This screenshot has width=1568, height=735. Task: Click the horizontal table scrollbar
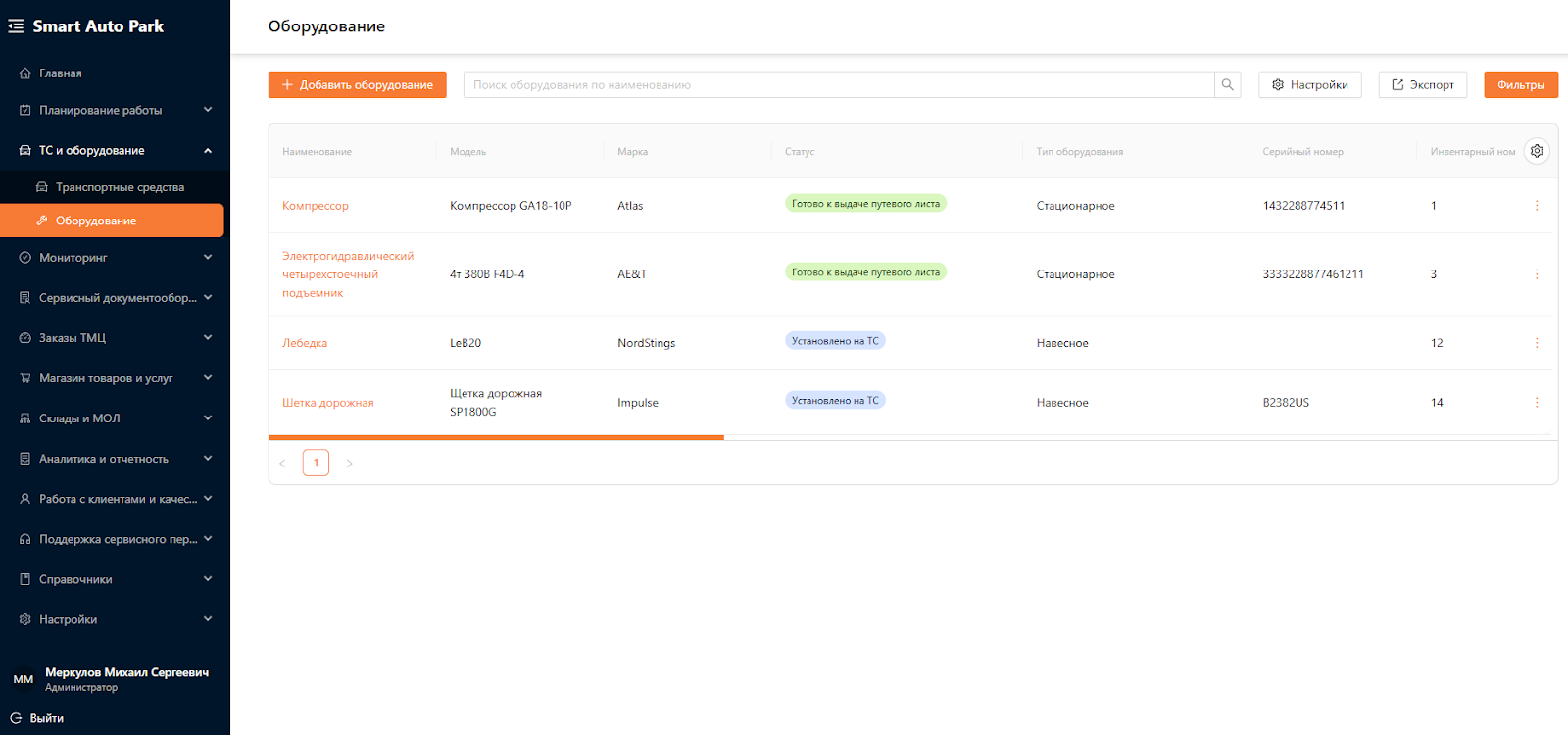pyautogui.click(x=496, y=437)
